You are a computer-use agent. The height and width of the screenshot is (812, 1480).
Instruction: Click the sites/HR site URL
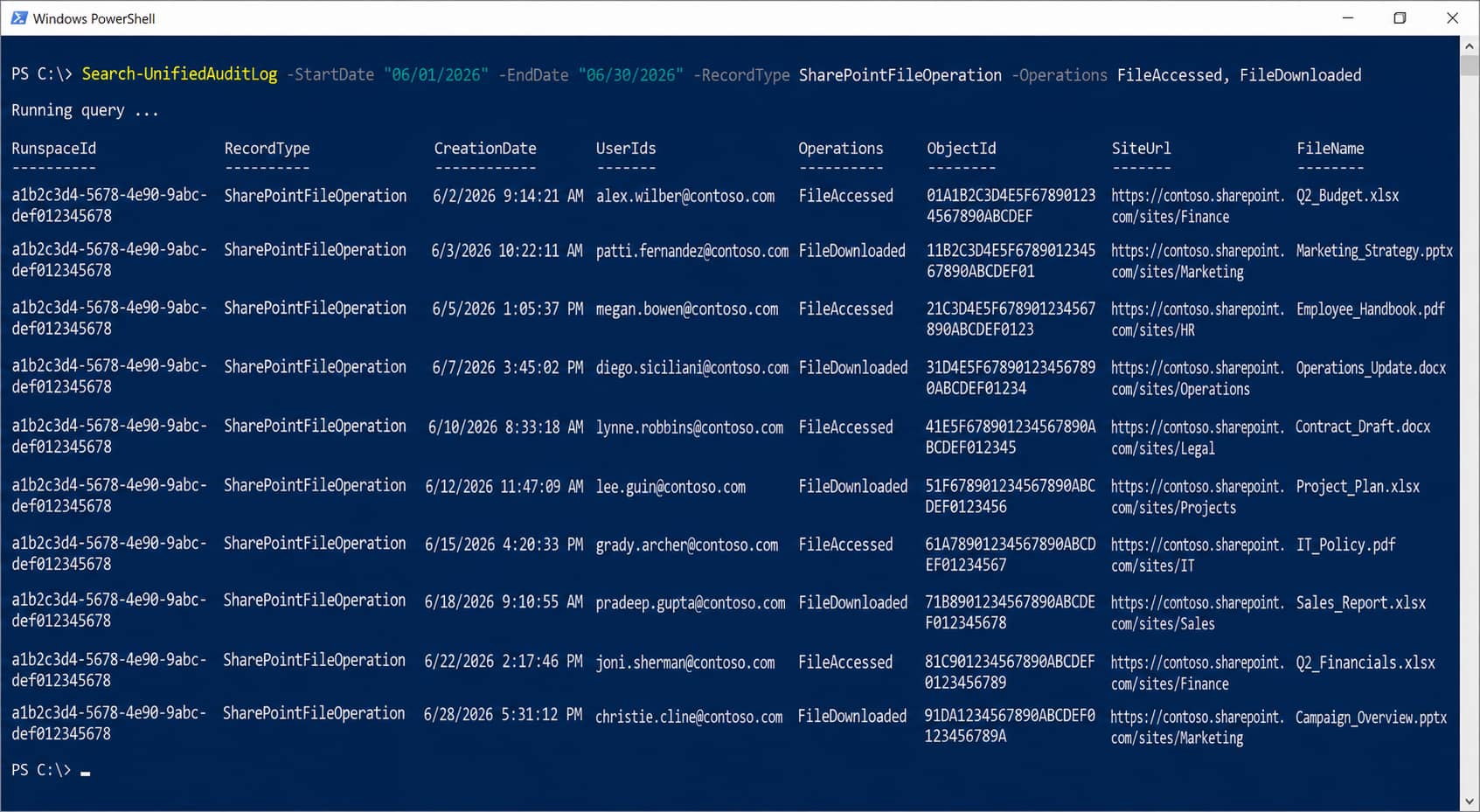coord(1199,320)
